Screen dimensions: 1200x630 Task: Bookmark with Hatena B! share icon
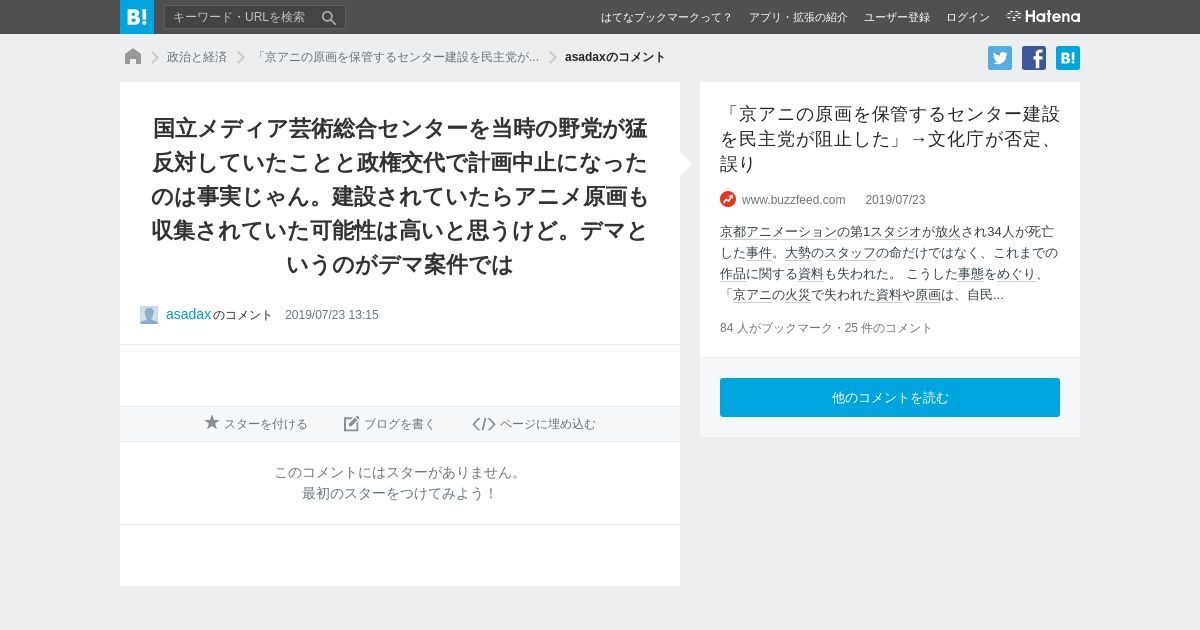pyautogui.click(x=1068, y=58)
